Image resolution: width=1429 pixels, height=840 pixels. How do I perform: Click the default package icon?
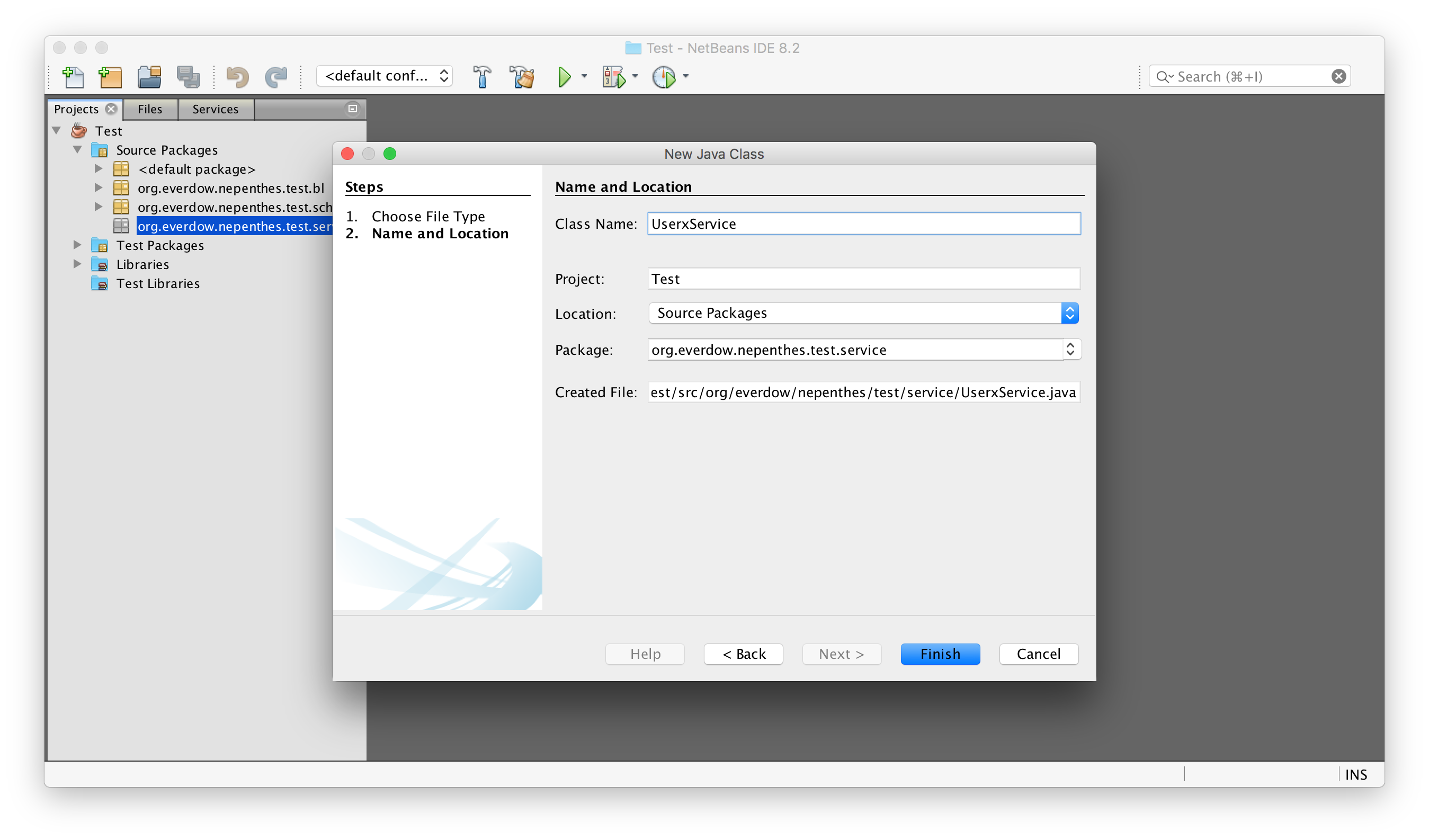click(121, 169)
